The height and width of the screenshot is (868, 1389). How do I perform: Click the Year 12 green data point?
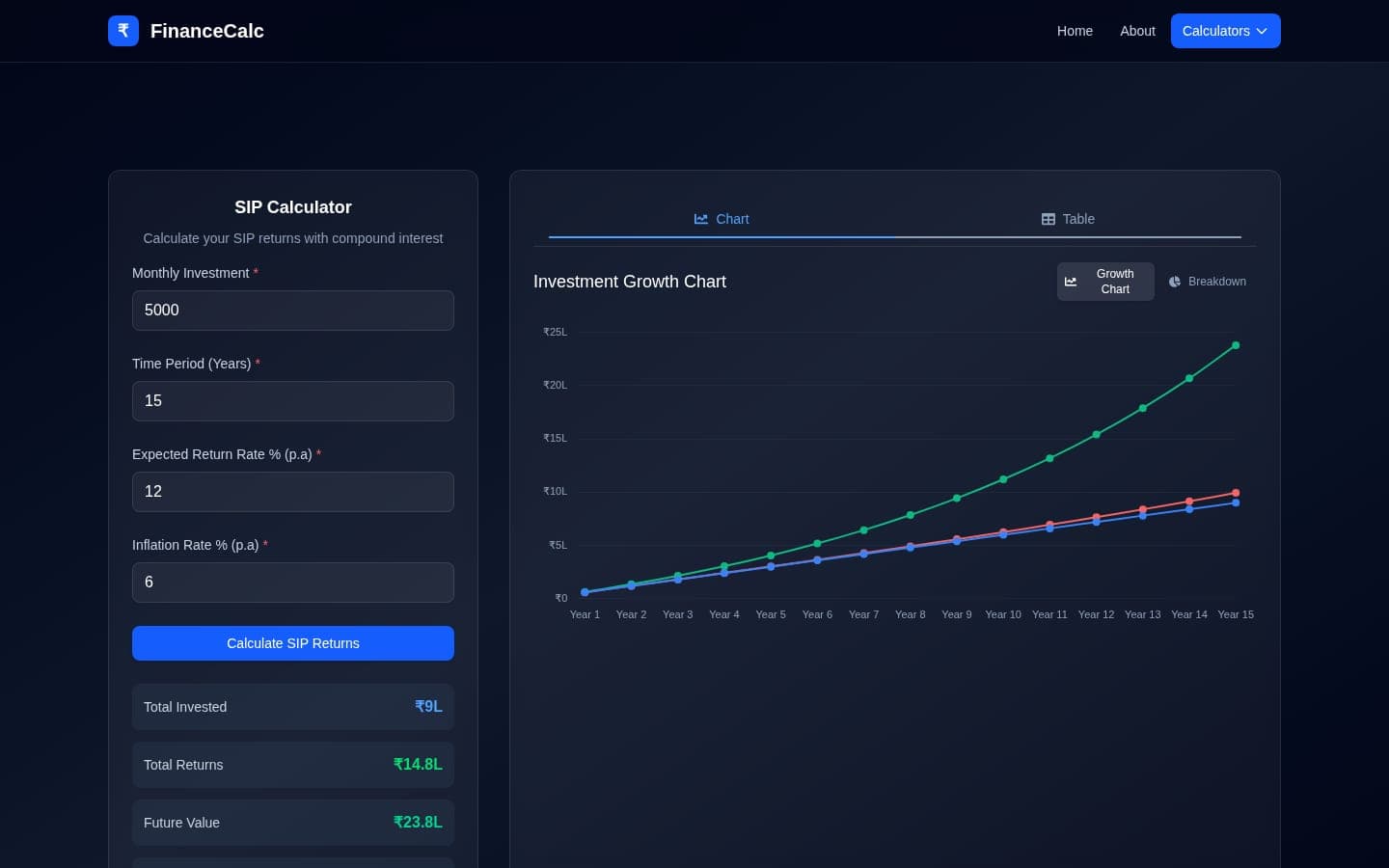tap(1096, 435)
